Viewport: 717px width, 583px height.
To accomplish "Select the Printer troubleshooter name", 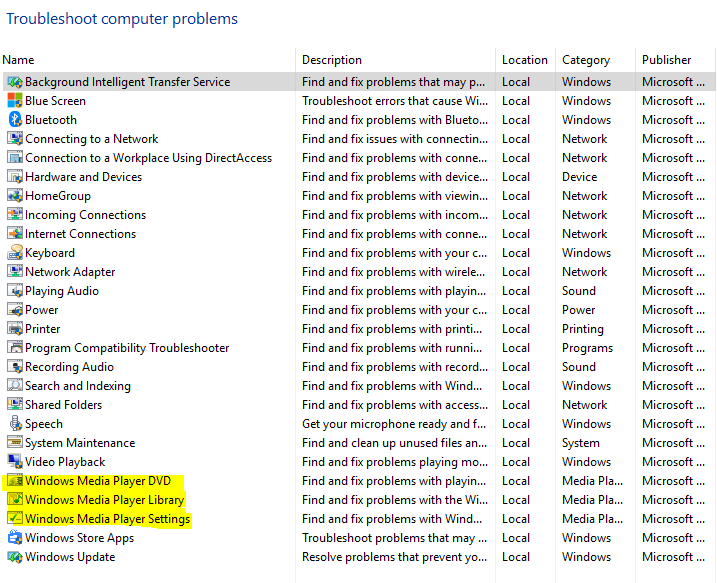I will (43, 329).
